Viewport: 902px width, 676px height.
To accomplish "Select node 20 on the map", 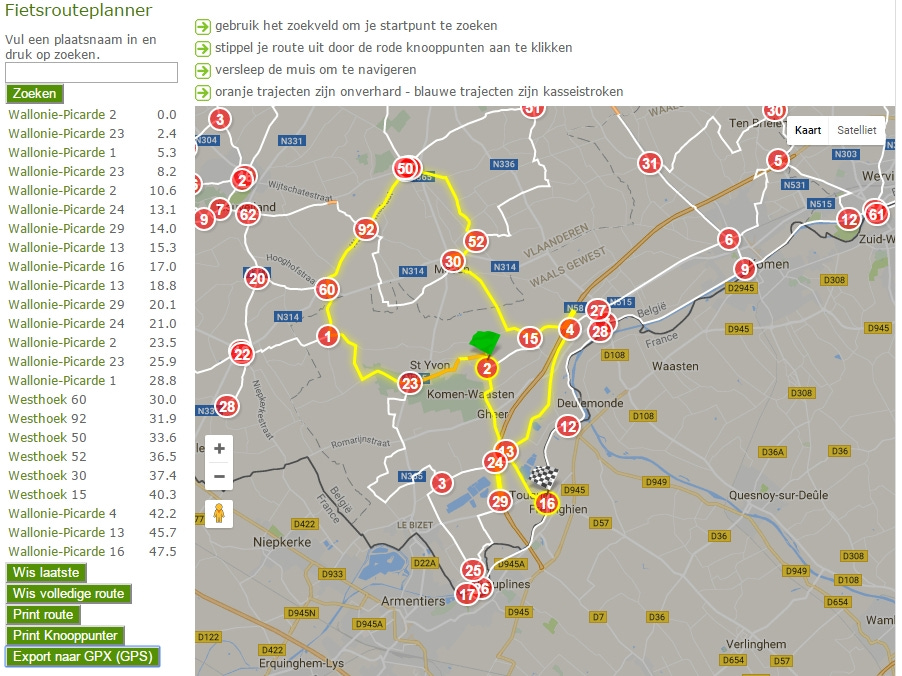I will (x=257, y=279).
